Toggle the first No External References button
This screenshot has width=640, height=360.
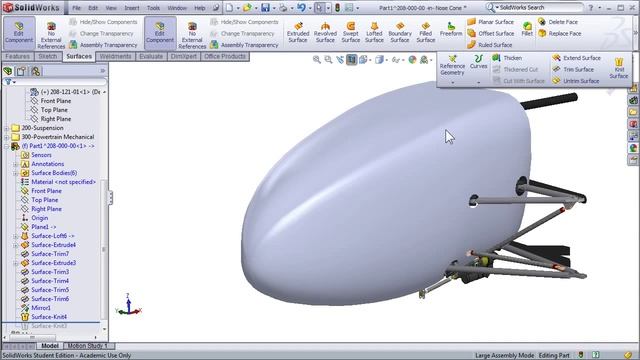51,36
